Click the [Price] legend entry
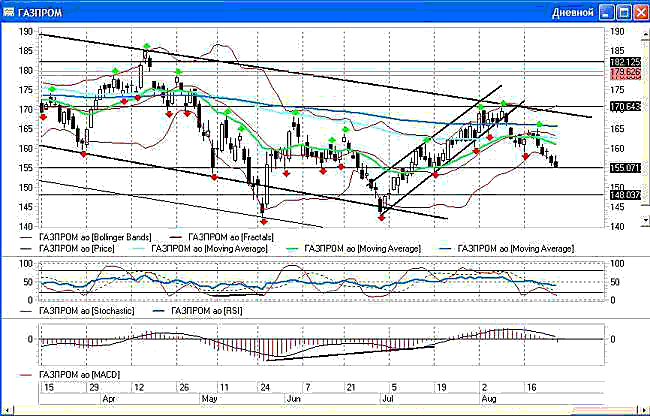The height and width of the screenshot is (416, 650). [68, 249]
